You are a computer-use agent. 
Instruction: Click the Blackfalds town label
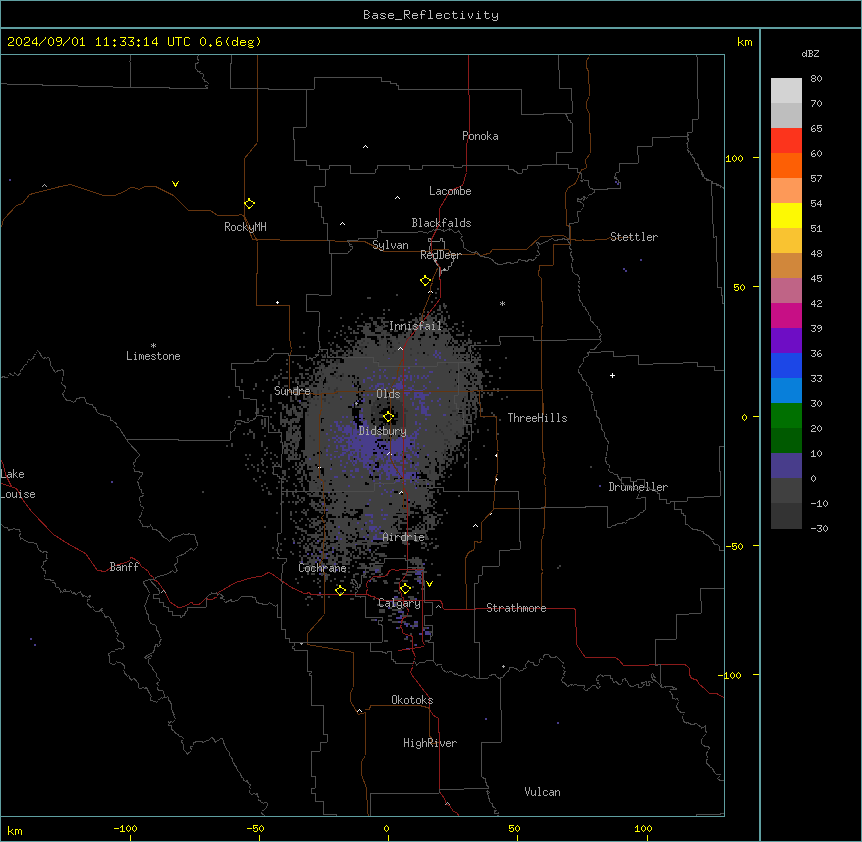[x=441, y=223]
